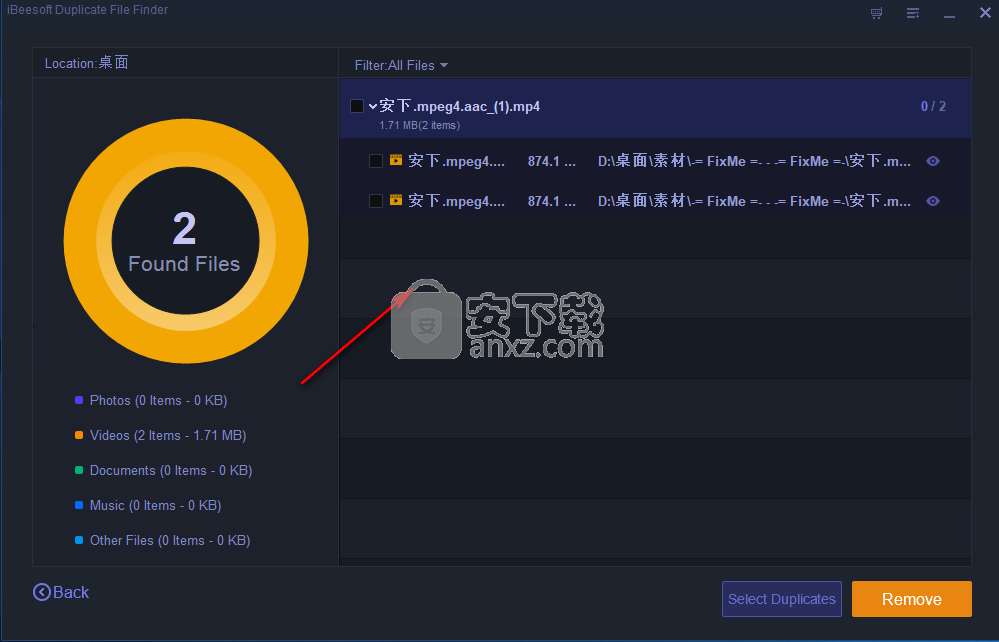
Task: Click the 0 / 2 selection counter
Action: [933, 106]
